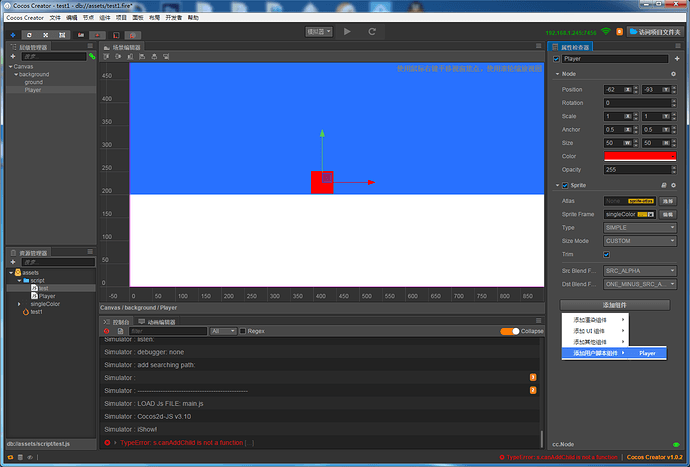Collapse the background tree node

tap(16, 74)
